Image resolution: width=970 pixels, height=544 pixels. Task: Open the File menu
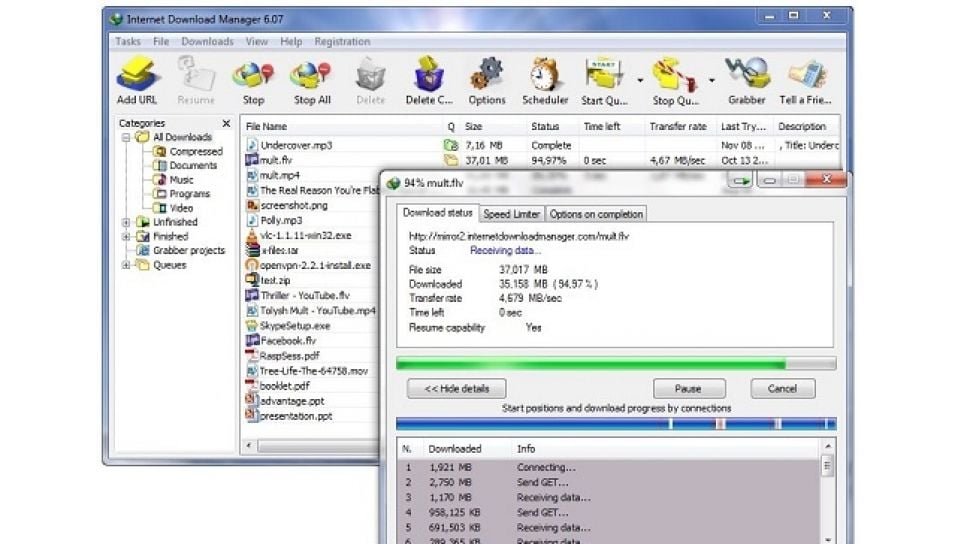[x=161, y=41]
